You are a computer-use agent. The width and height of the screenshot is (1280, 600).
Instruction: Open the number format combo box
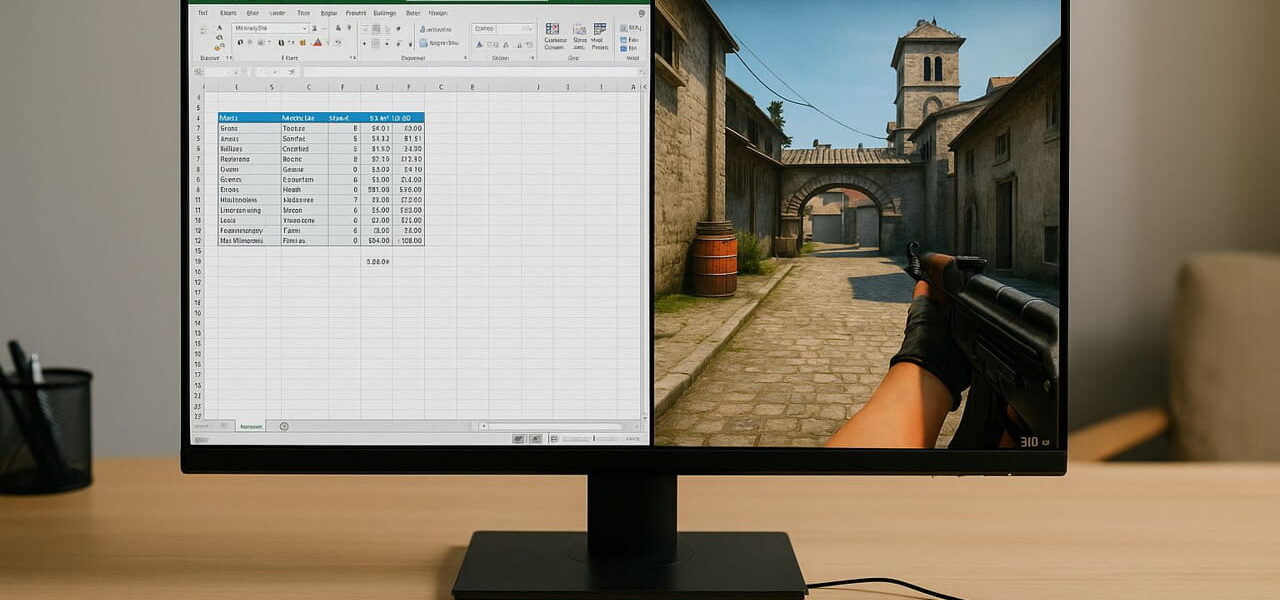coord(503,29)
